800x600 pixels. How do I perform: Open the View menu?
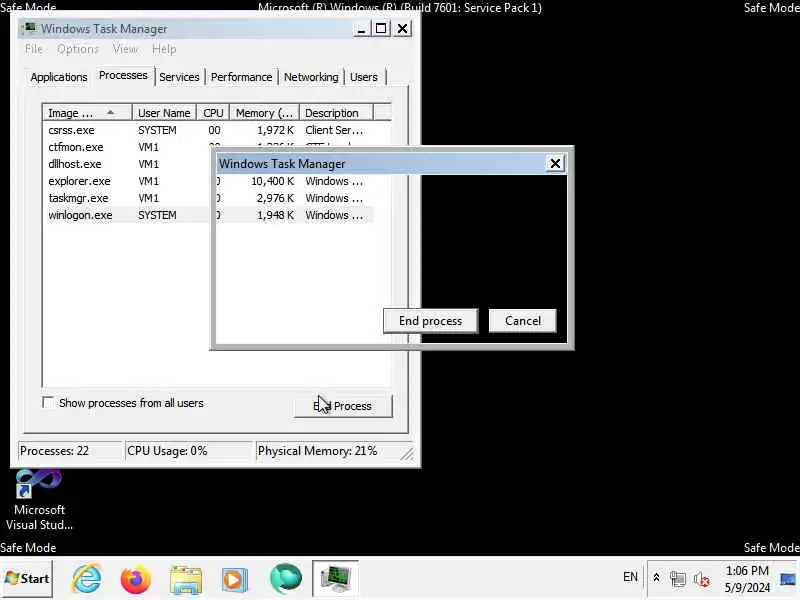[126, 49]
